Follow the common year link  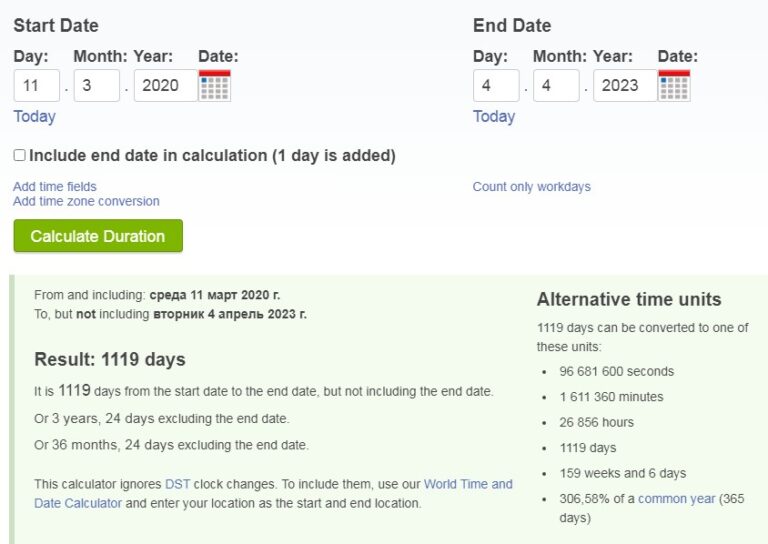coord(676,499)
